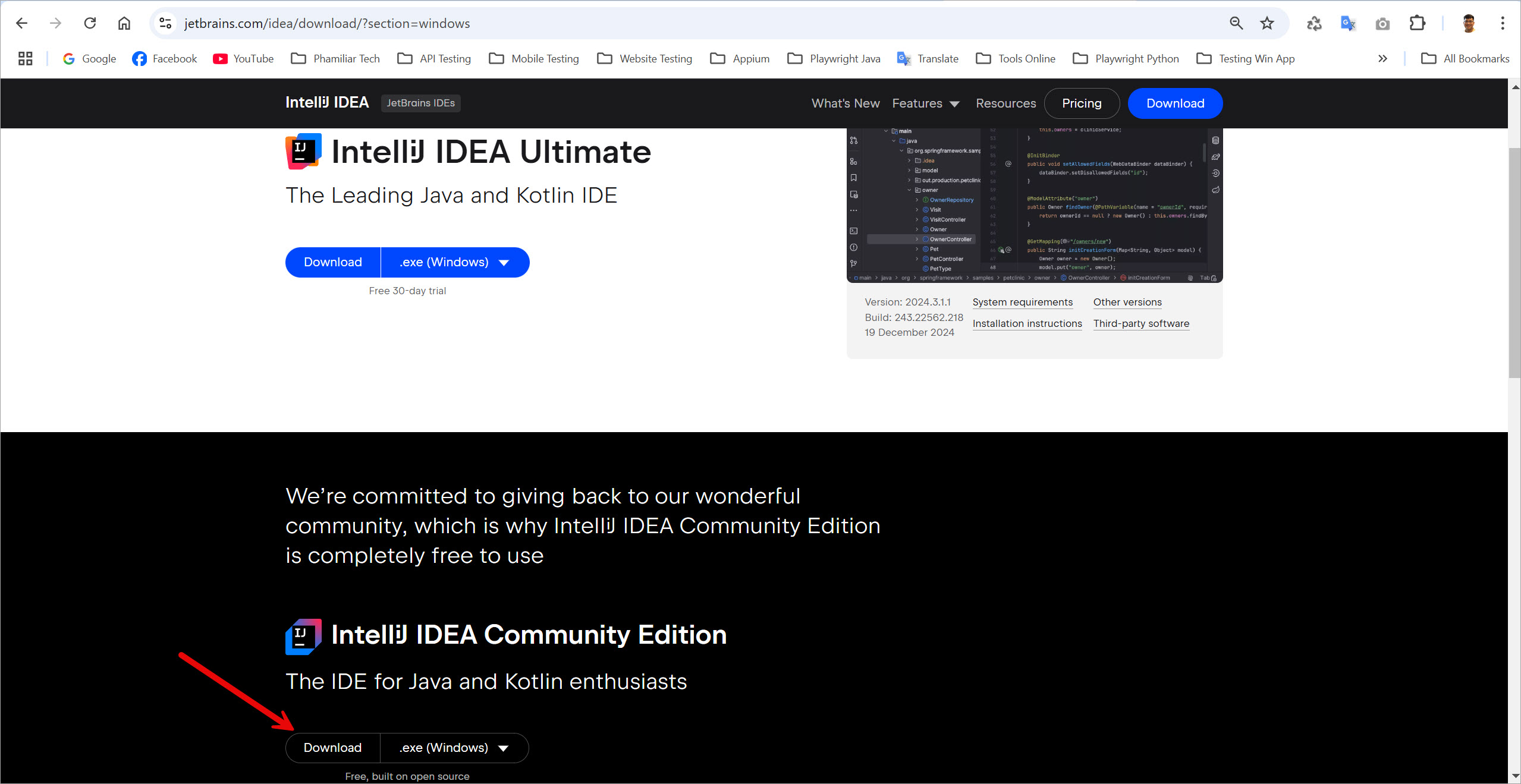
Task: Open the YouTube bookmark
Action: [244, 58]
